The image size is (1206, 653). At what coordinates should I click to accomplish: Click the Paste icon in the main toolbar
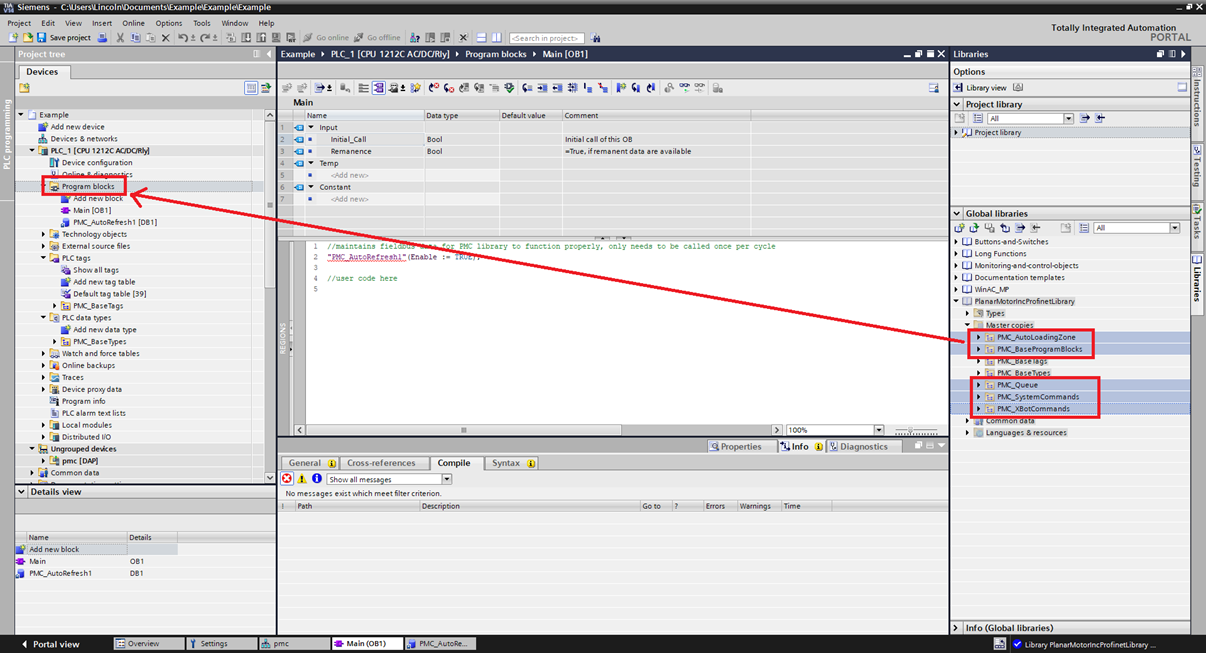coord(148,37)
